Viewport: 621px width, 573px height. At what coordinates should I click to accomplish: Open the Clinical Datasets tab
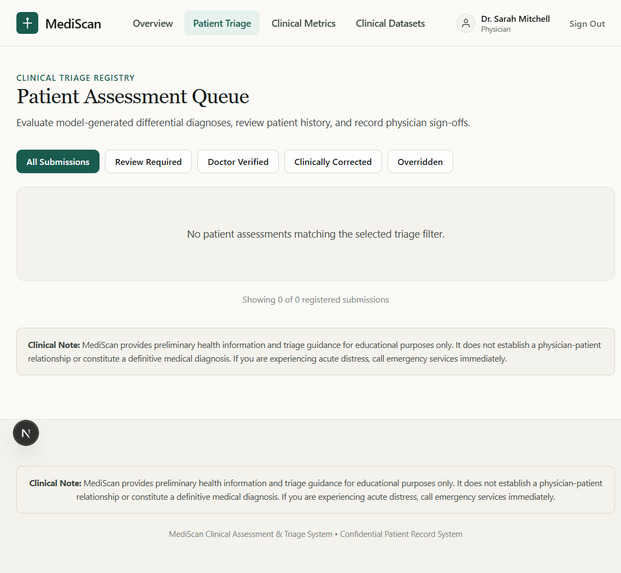pos(390,23)
